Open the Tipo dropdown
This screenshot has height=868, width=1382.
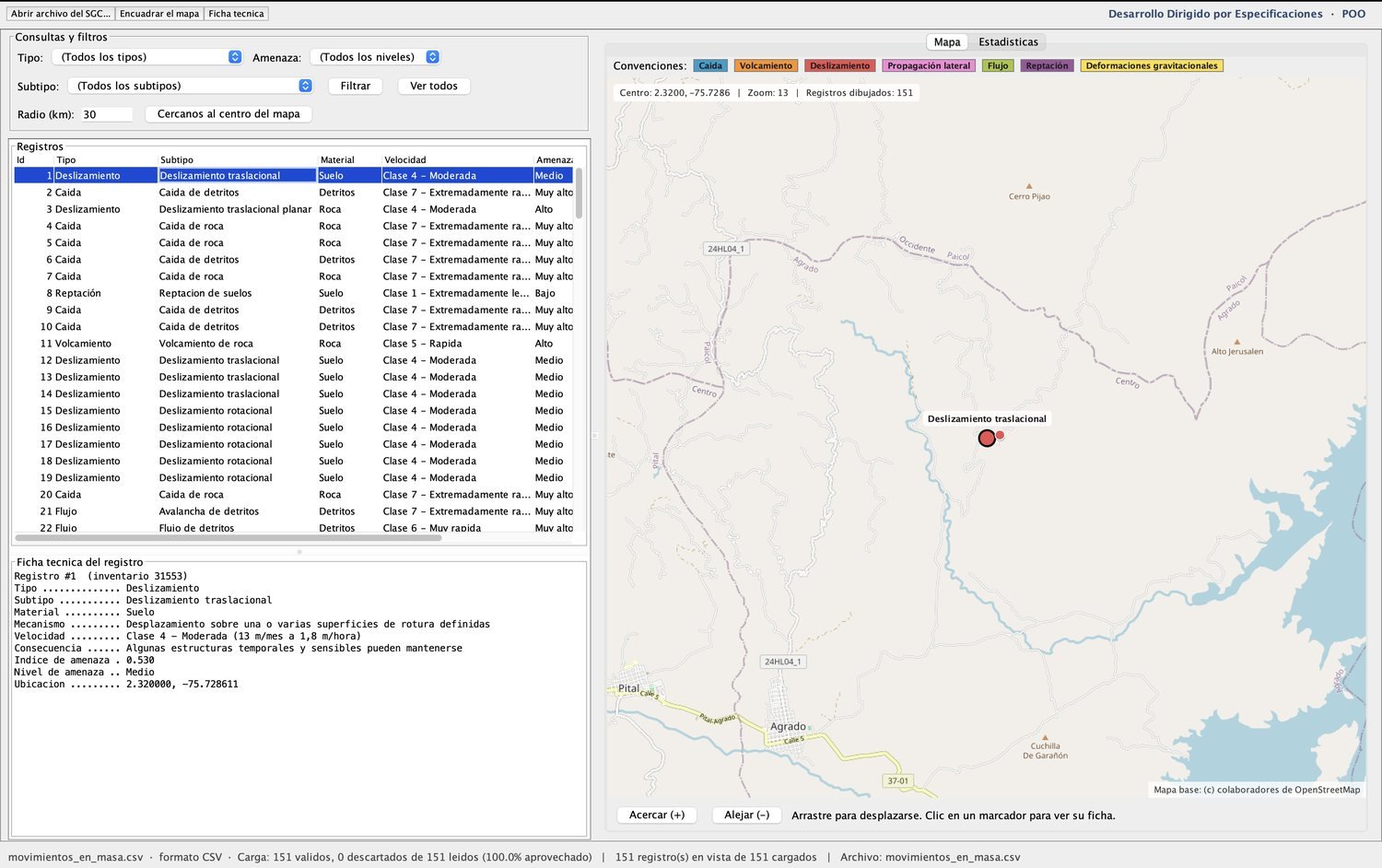coord(146,57)
